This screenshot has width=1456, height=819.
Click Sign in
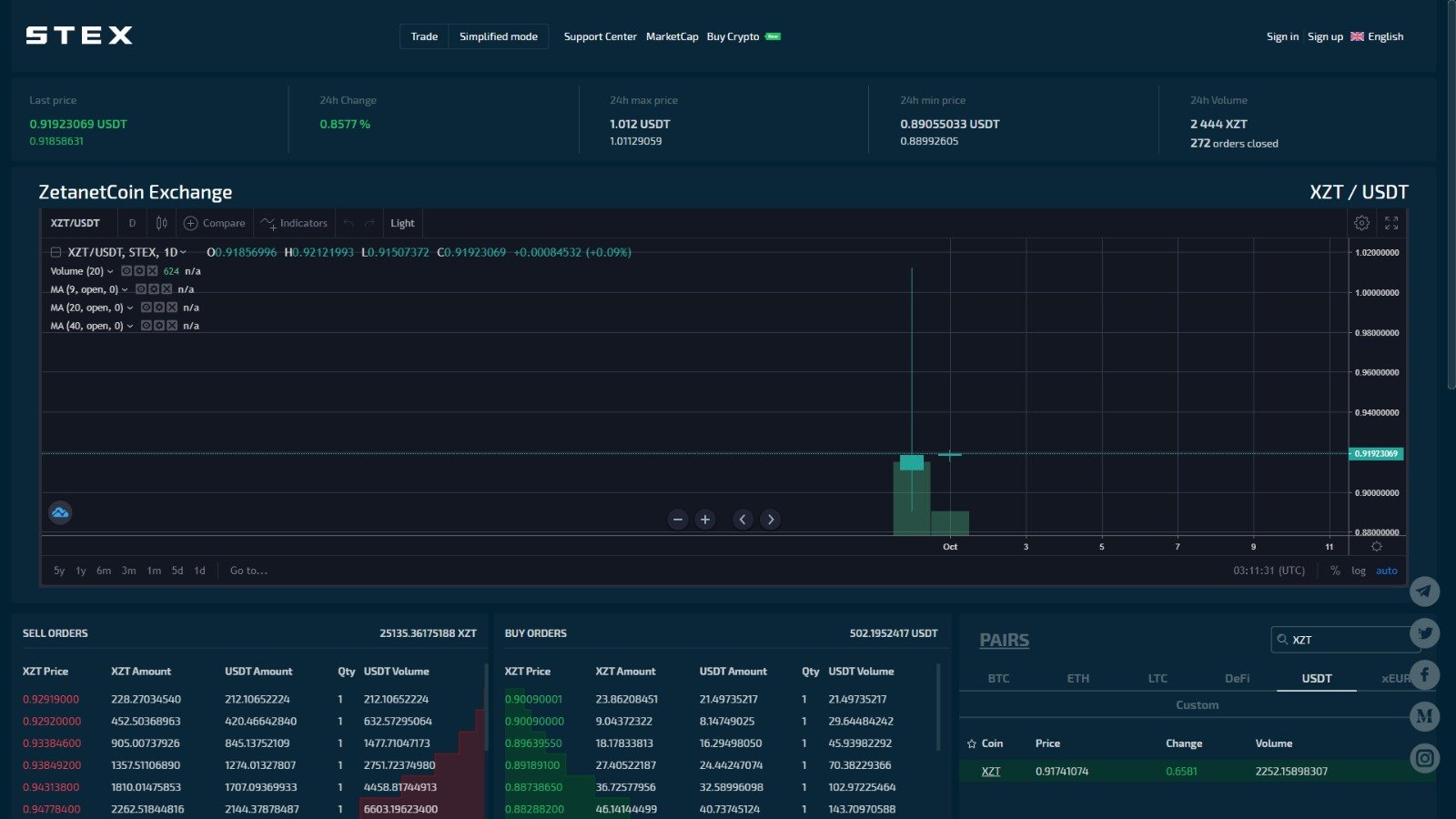(x=1282, y=36)
